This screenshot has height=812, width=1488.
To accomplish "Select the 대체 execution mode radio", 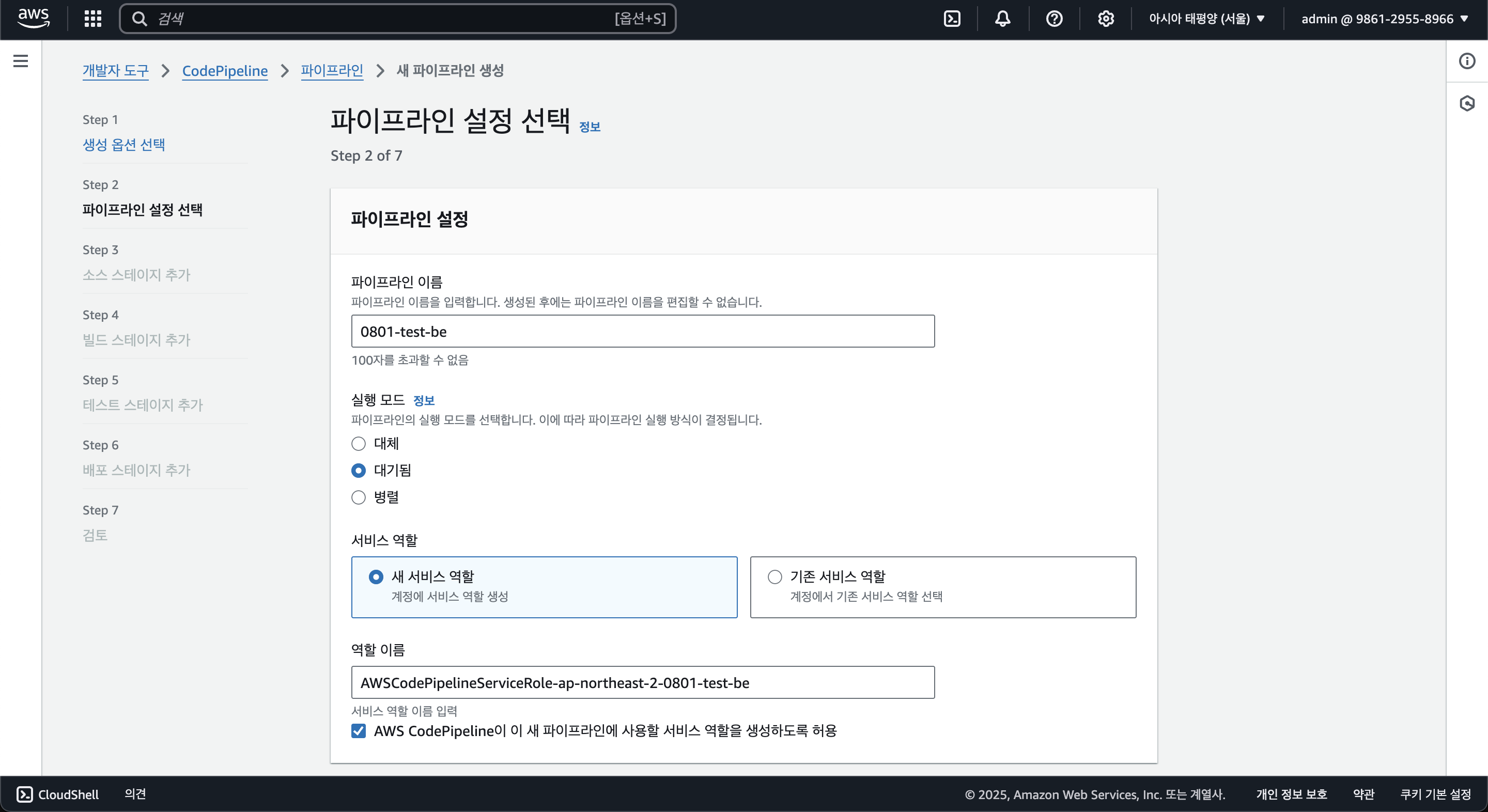I will tap(359, 444).
